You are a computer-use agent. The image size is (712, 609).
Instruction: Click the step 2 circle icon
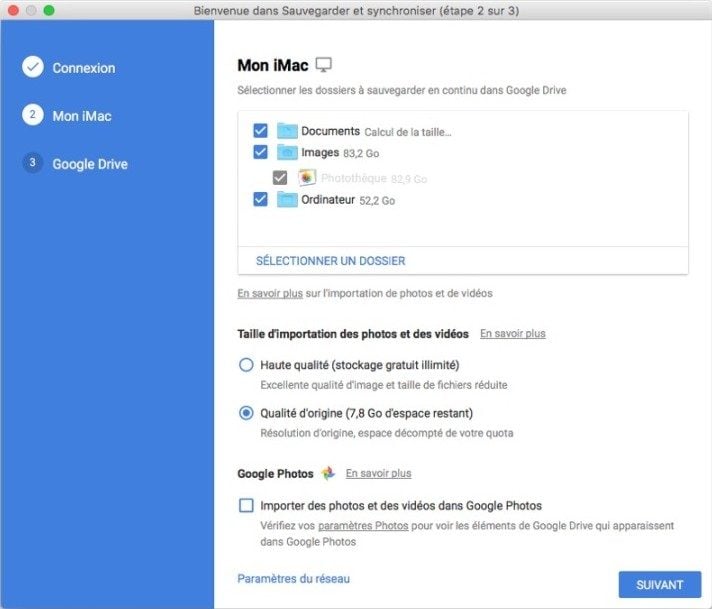(33, 115)
